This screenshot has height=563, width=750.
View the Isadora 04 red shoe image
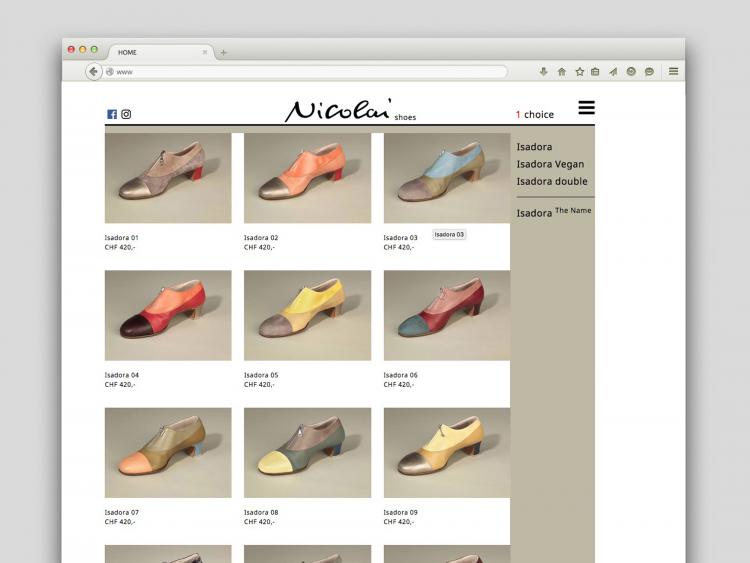168,315
